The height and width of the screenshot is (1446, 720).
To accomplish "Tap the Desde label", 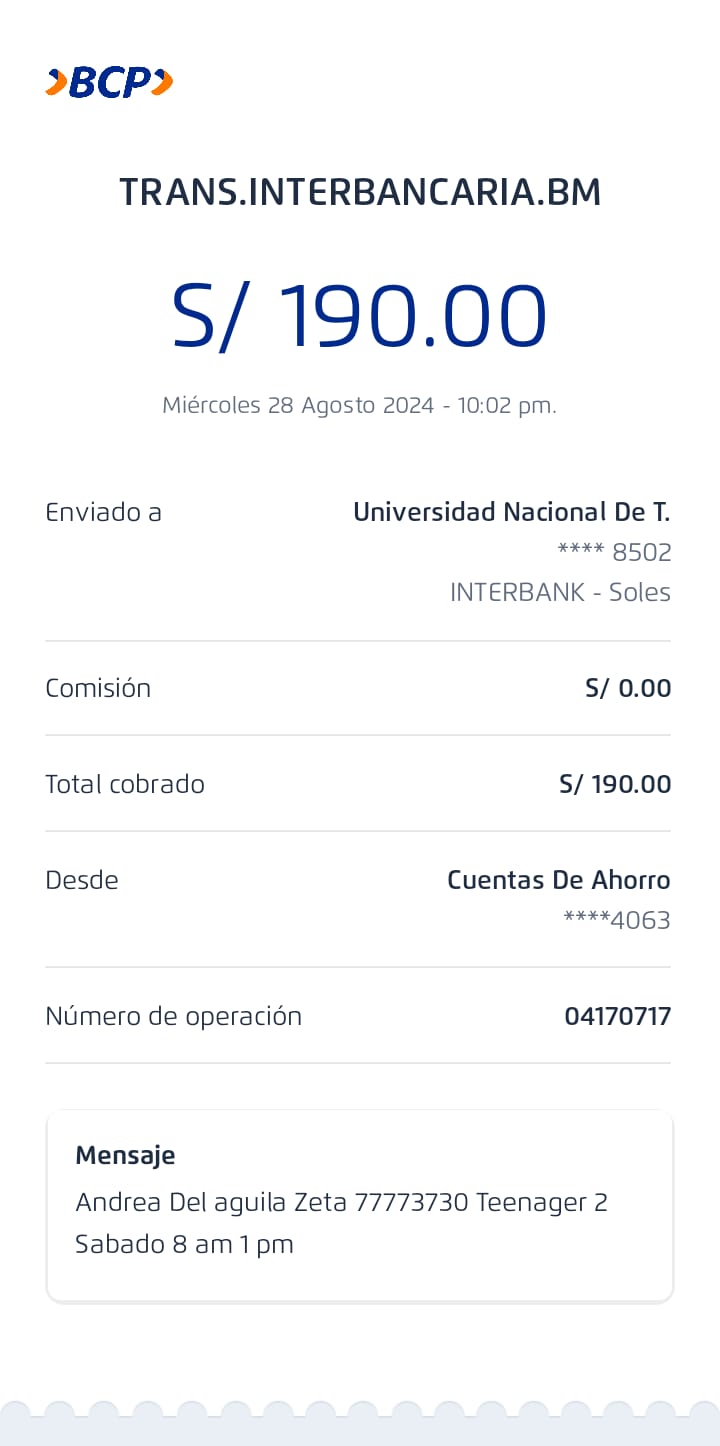I will [82, 880].
